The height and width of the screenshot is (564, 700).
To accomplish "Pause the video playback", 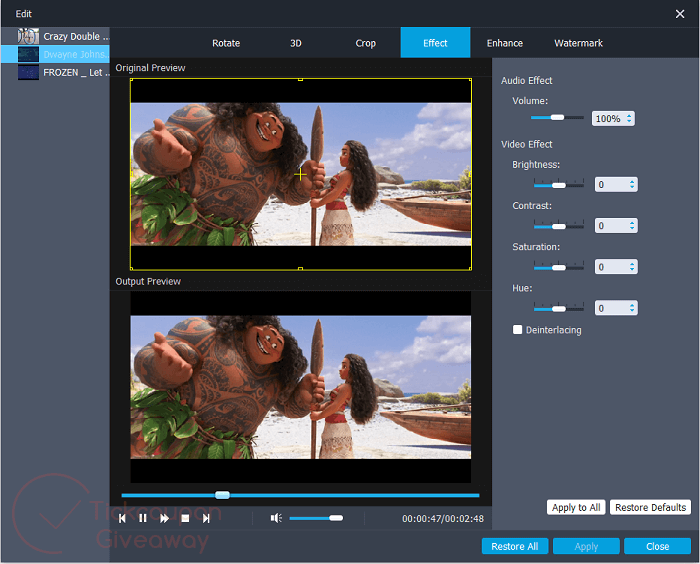I will point(143,518).
